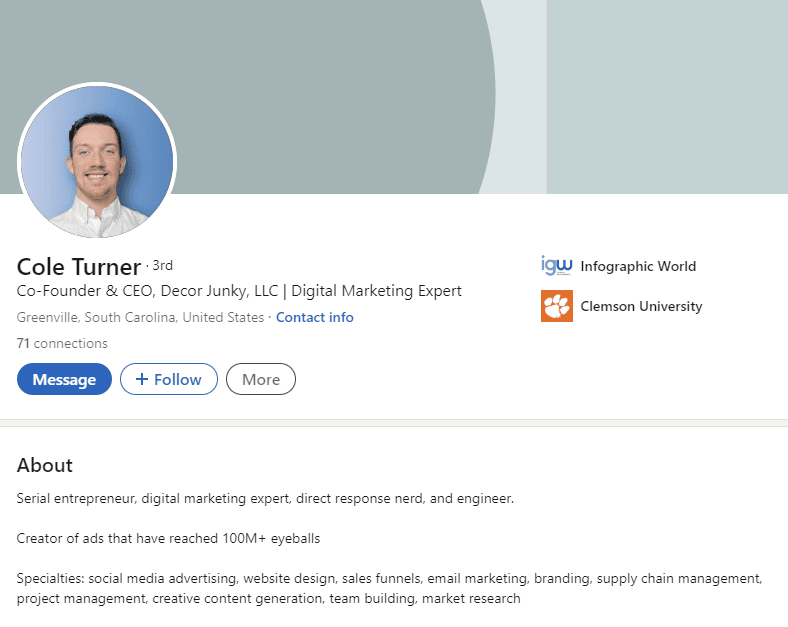The image size is (788, 627).
Task: Click the Cole Turner name heading
Action: click(x=79, y=267)
